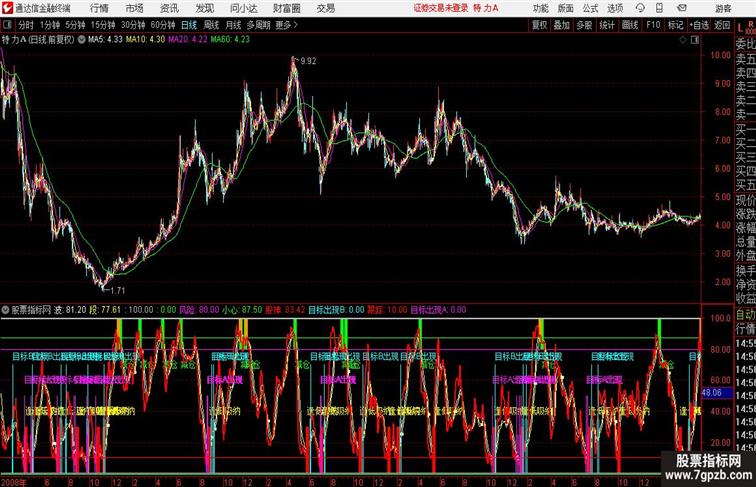Open the 选项 menu

615,8
